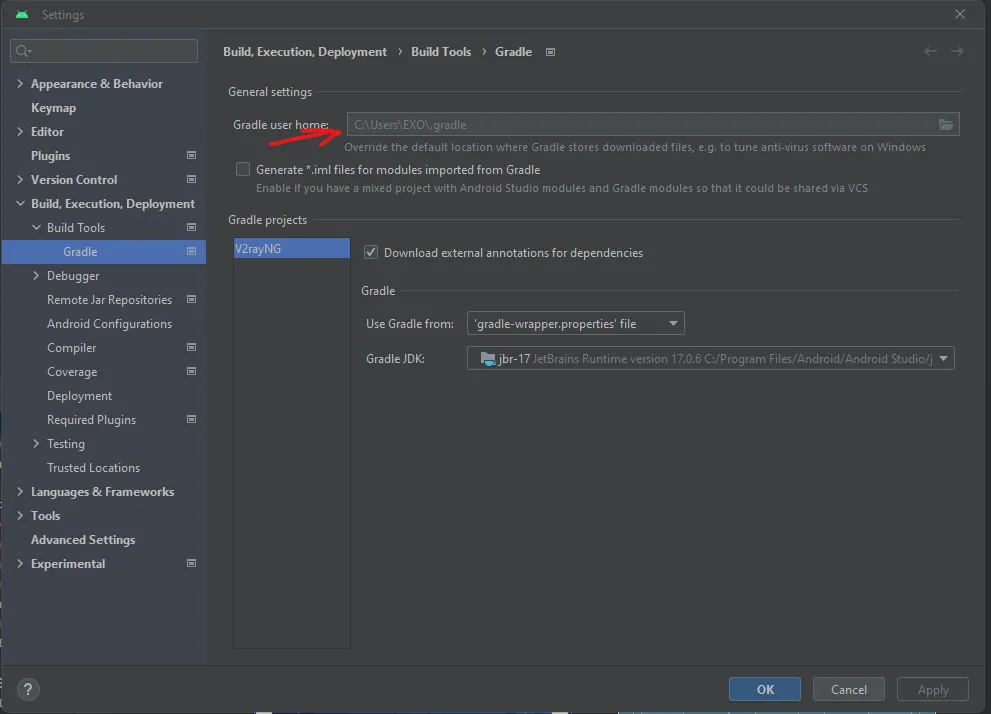Open Advanced Settings page
This screenshot has width=991, height=714.
coord(83,540)
